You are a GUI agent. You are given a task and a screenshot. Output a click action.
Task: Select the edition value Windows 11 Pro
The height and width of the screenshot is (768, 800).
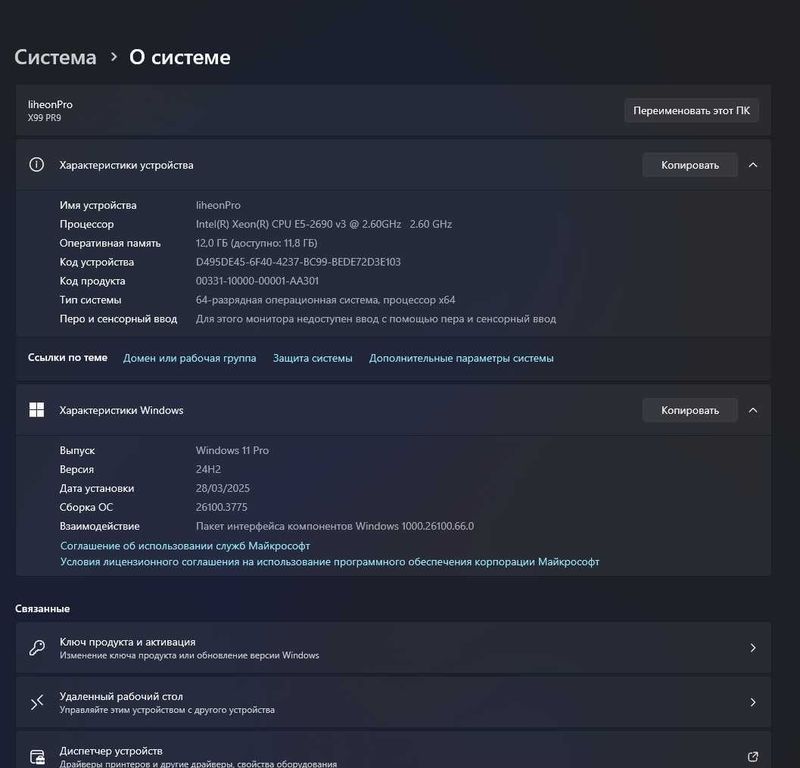232,451
